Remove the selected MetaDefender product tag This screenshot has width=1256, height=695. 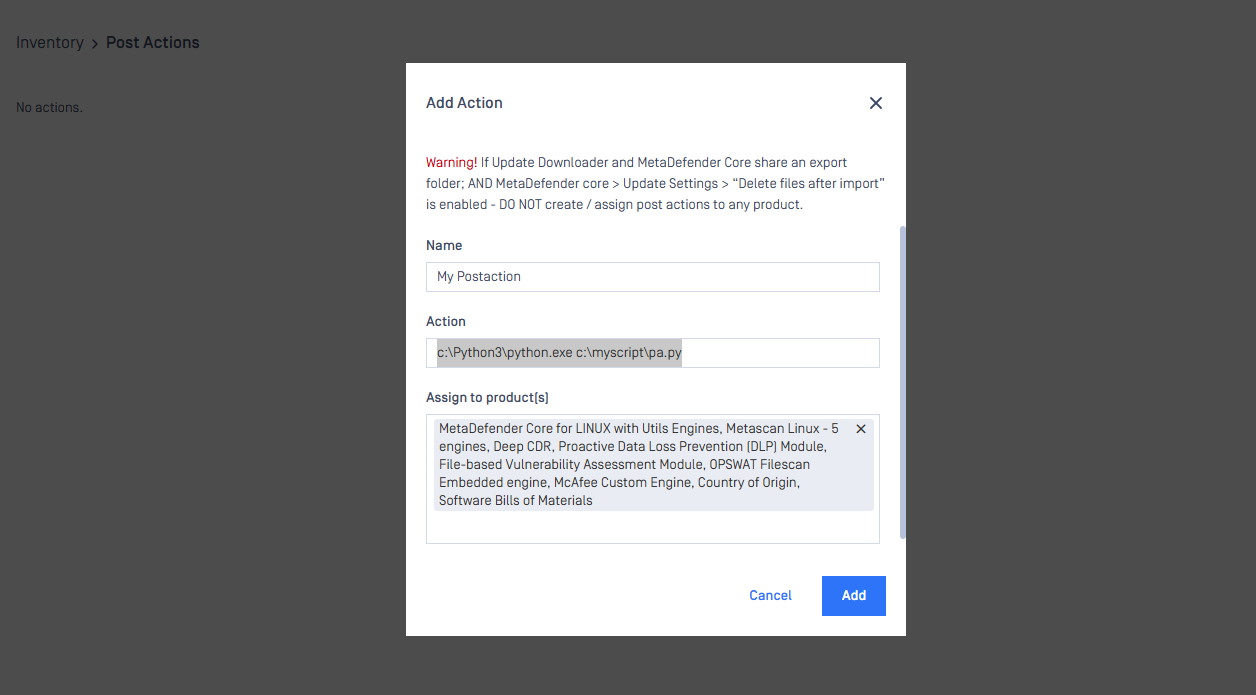(x=861, y=429)
